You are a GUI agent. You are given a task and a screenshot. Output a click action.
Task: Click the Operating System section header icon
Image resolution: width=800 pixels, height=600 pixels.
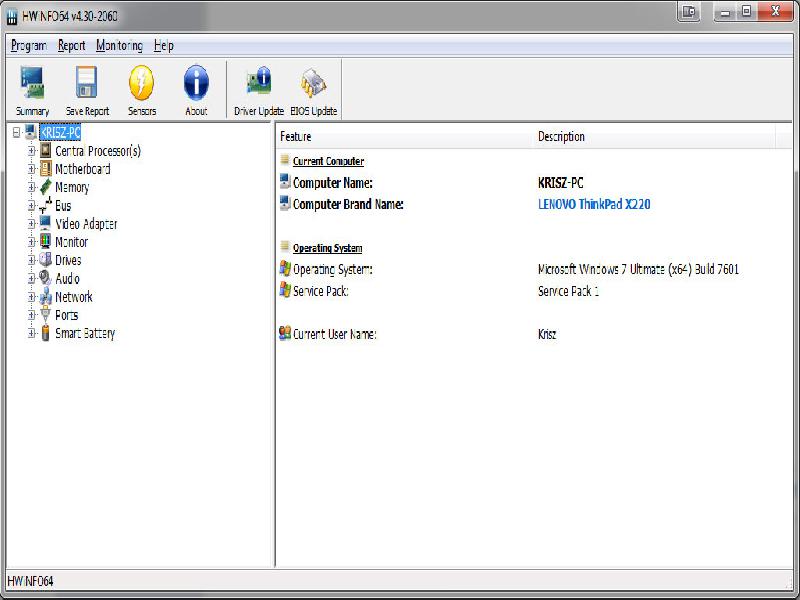point(285,247)
